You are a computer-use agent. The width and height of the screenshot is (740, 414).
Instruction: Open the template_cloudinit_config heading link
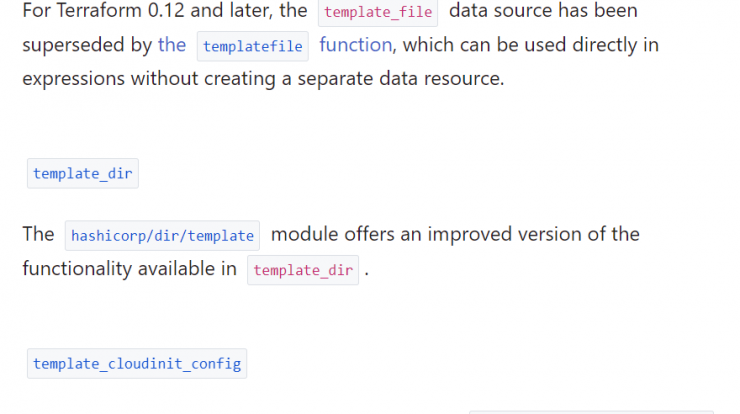click(x=137, y=363)
